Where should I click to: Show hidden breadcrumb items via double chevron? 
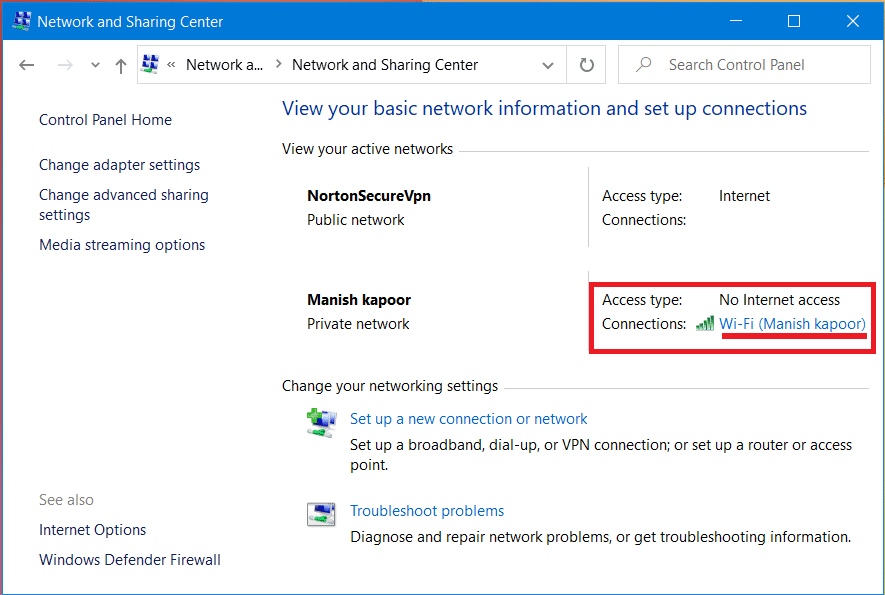(x=172, y=65)
